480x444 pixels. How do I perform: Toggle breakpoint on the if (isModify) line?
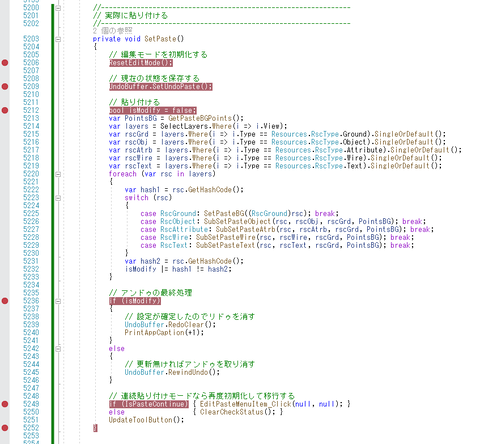pyautogui.click(x=5, y=301)
